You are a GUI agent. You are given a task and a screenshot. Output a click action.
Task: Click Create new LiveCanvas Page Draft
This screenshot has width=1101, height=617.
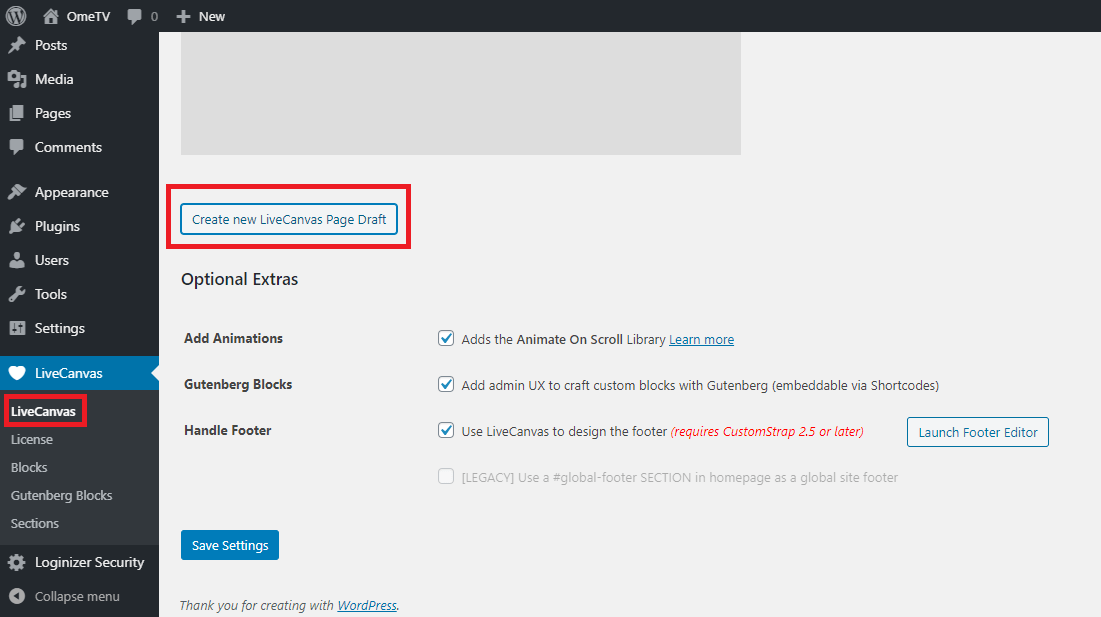tap(289, 219)
